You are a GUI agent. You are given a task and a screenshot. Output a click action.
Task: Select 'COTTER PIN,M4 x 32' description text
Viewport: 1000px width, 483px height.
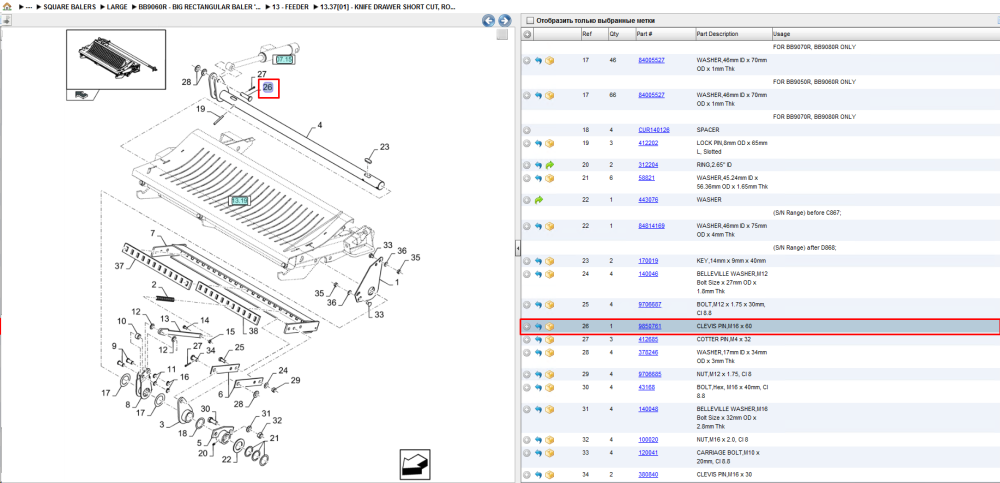(724, 339)
